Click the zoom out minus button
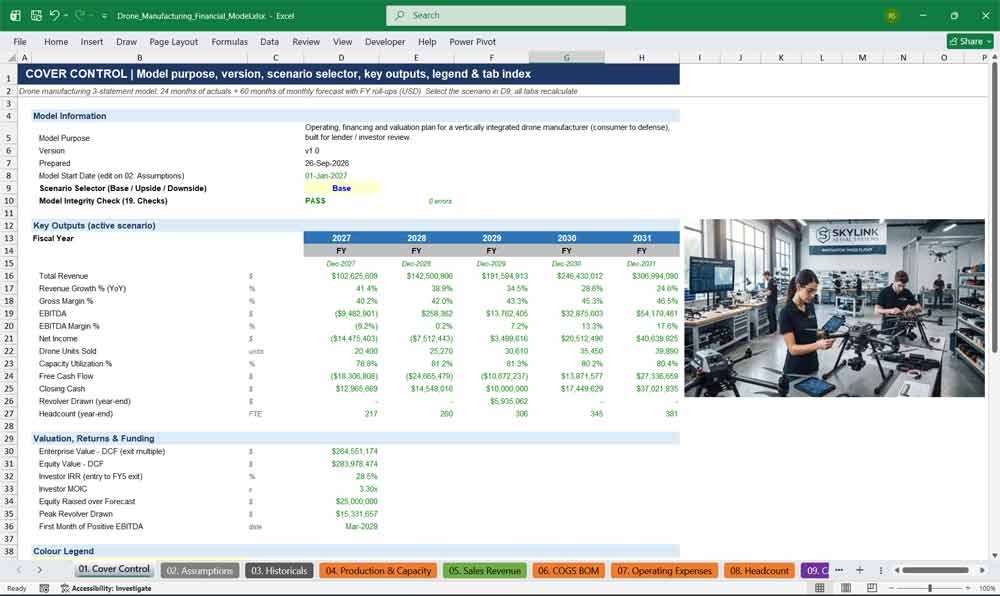Image resolution: width=1000 pixels, height=596 pixels. (891, 588)
